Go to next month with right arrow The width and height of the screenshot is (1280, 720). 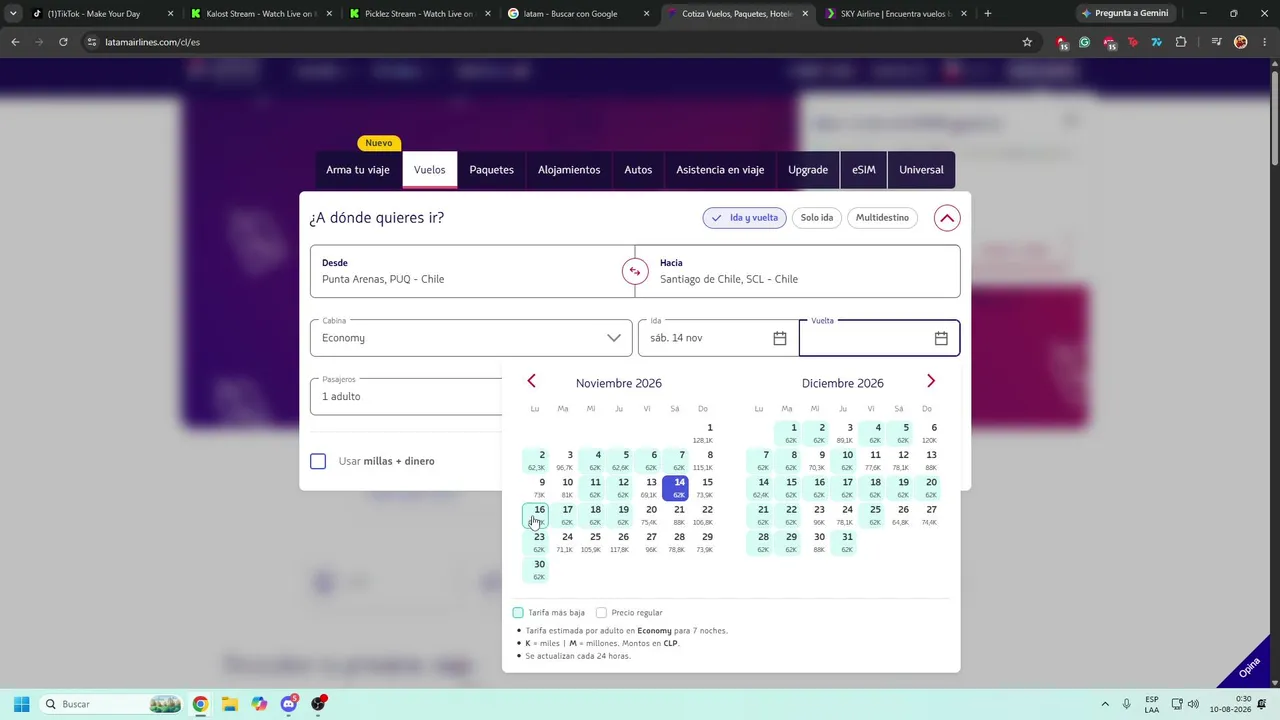(931, 381)
